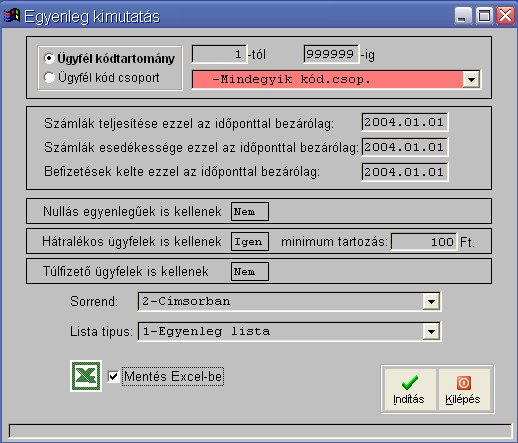Screen dimensions: 518x443
Task: Click the green Excel icon
Action: tap(86, 376)
